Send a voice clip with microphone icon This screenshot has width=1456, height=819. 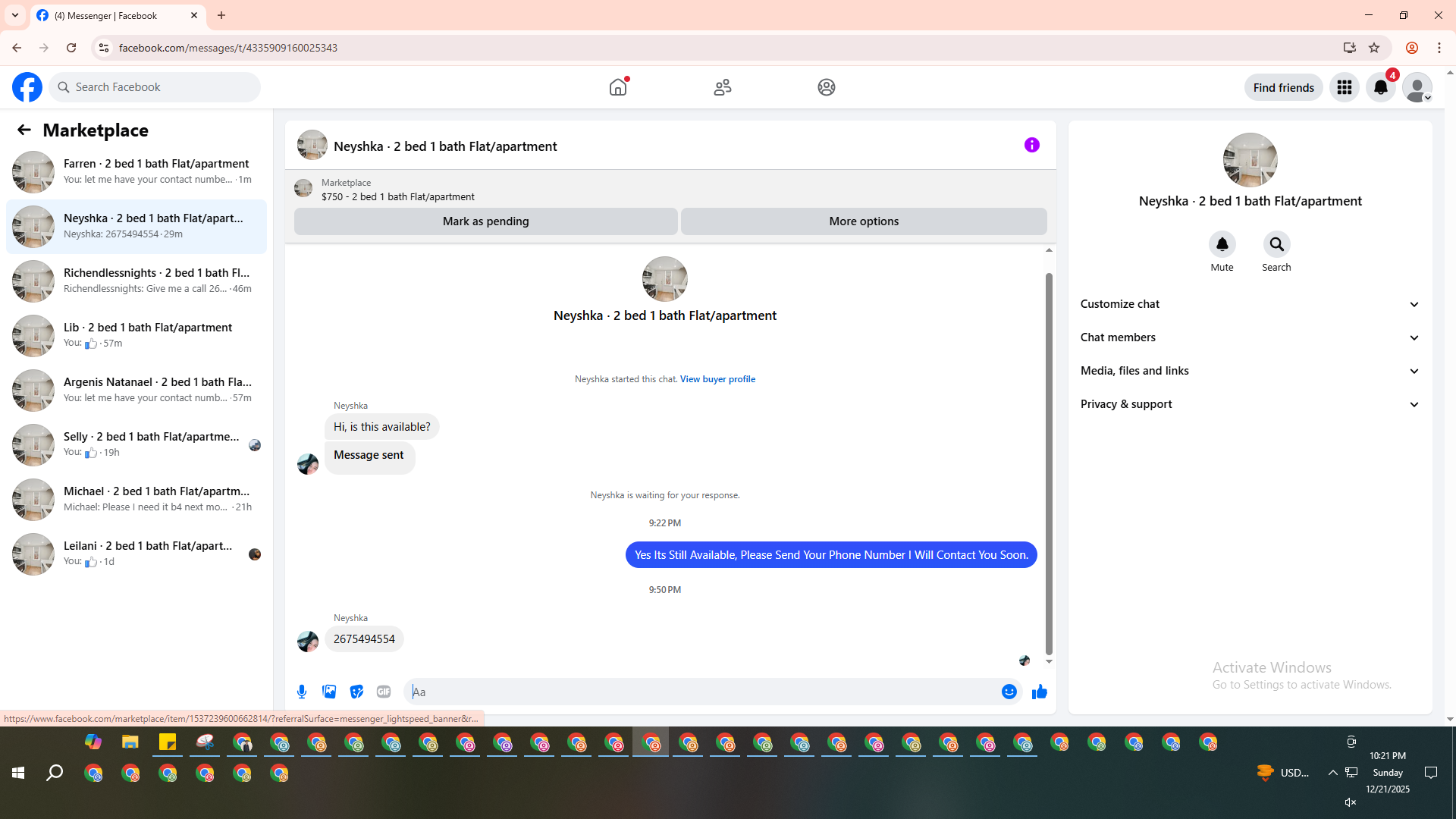pyautogui.click(x=302, y=692)
